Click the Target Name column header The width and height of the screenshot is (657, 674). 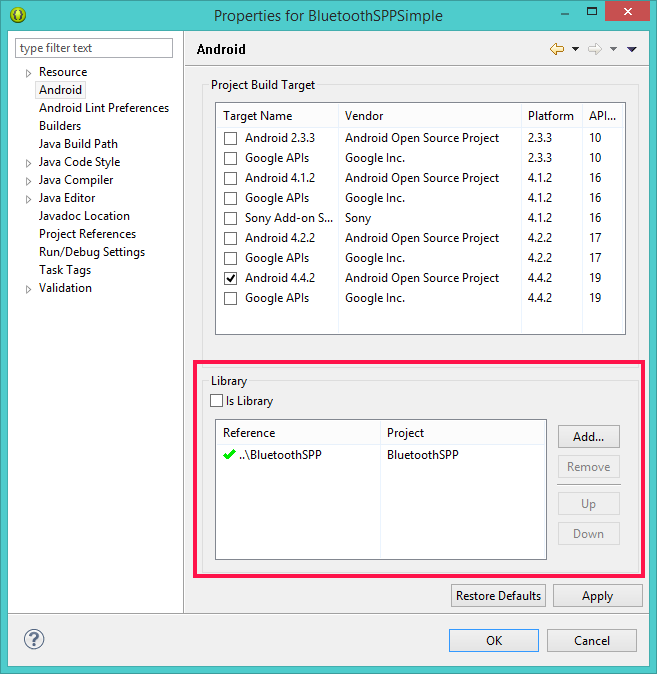click(x=277, y=116)
